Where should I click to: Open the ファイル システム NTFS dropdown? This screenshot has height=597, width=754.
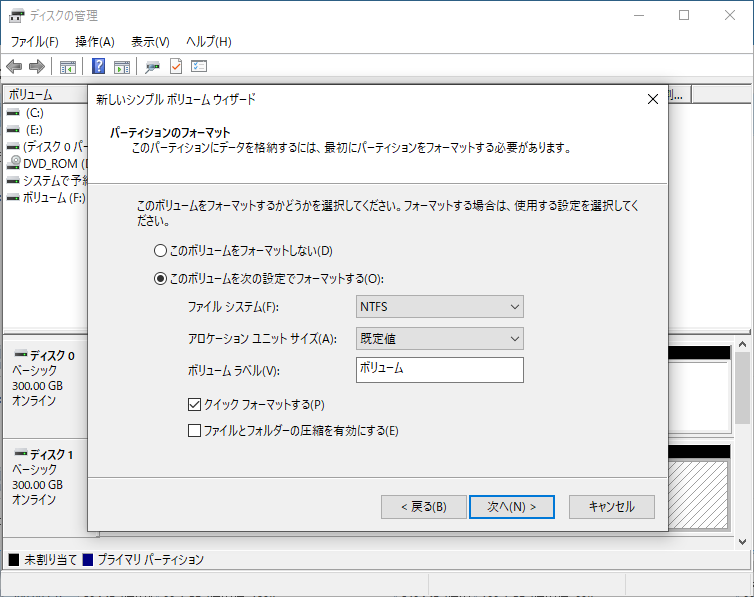(x=440, y=307)
